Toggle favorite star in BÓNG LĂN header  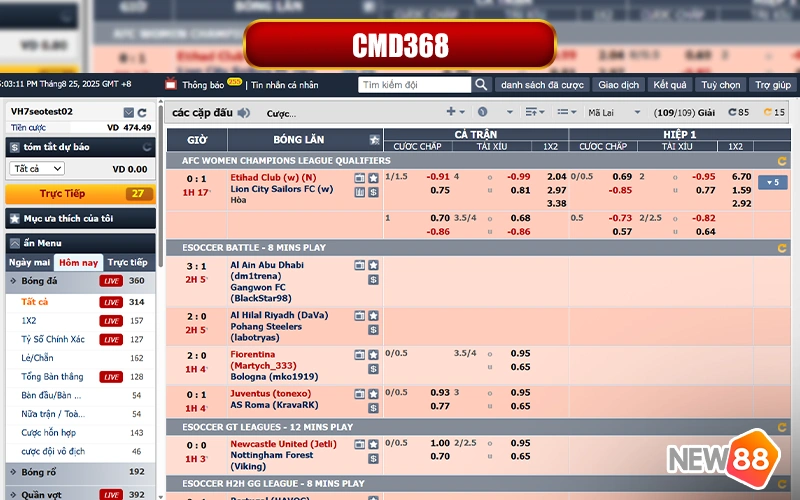pyautogui.click(x=374, y=140)
